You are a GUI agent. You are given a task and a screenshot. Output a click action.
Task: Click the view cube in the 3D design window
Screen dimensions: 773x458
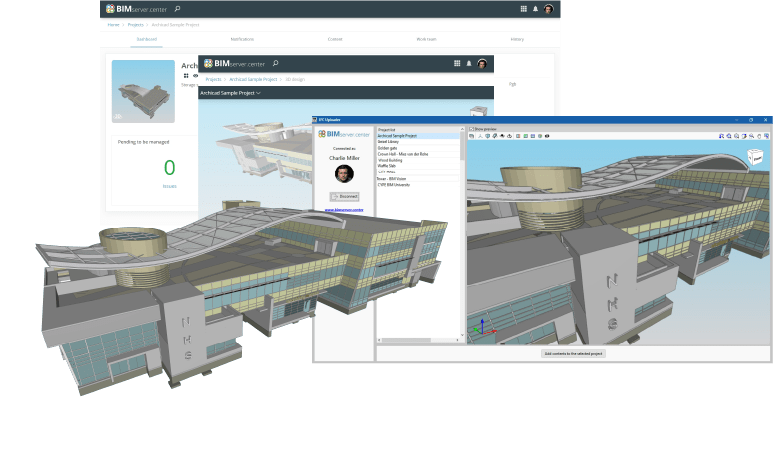point(478,111)
